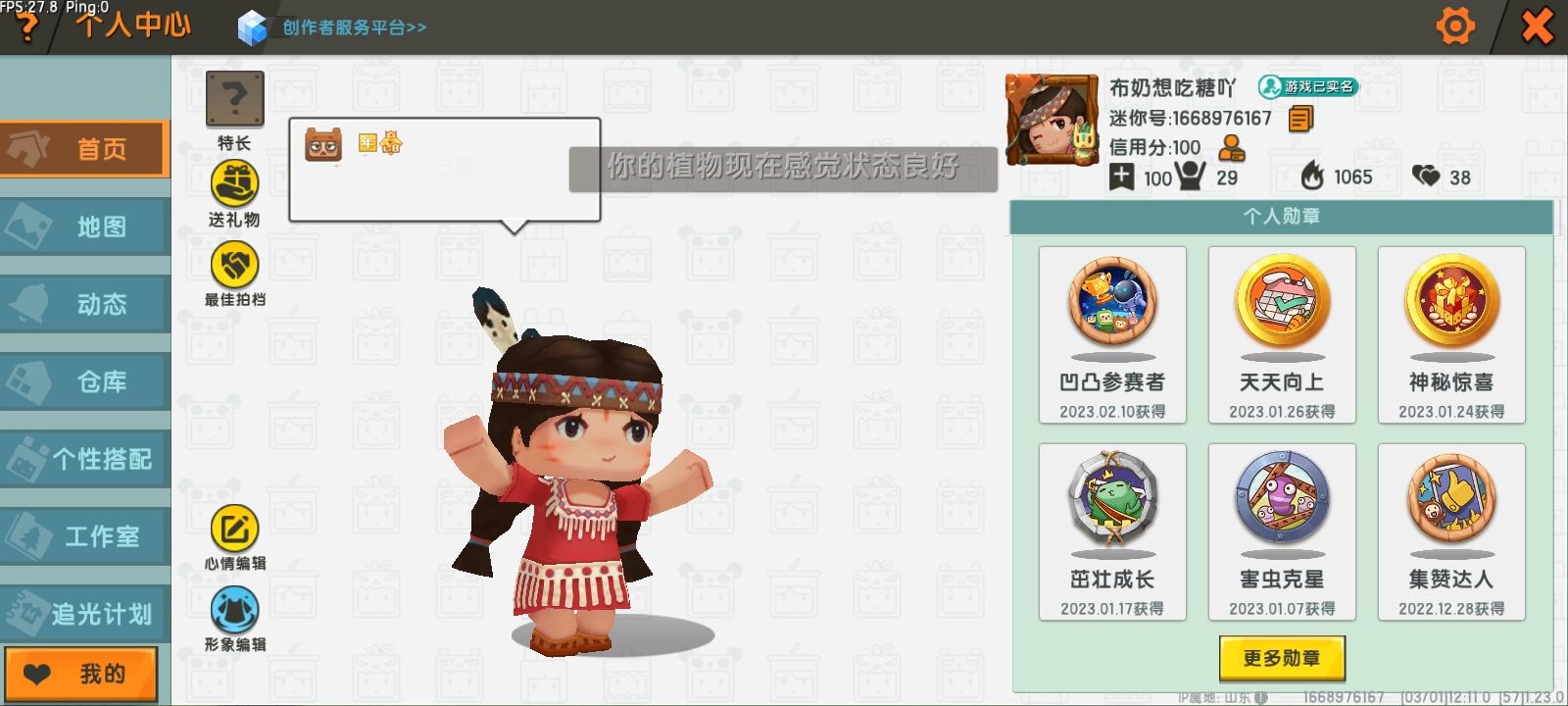The image size is (1568, 706).
Task: Click the player avatar portrait
Action: (1052, 120)
